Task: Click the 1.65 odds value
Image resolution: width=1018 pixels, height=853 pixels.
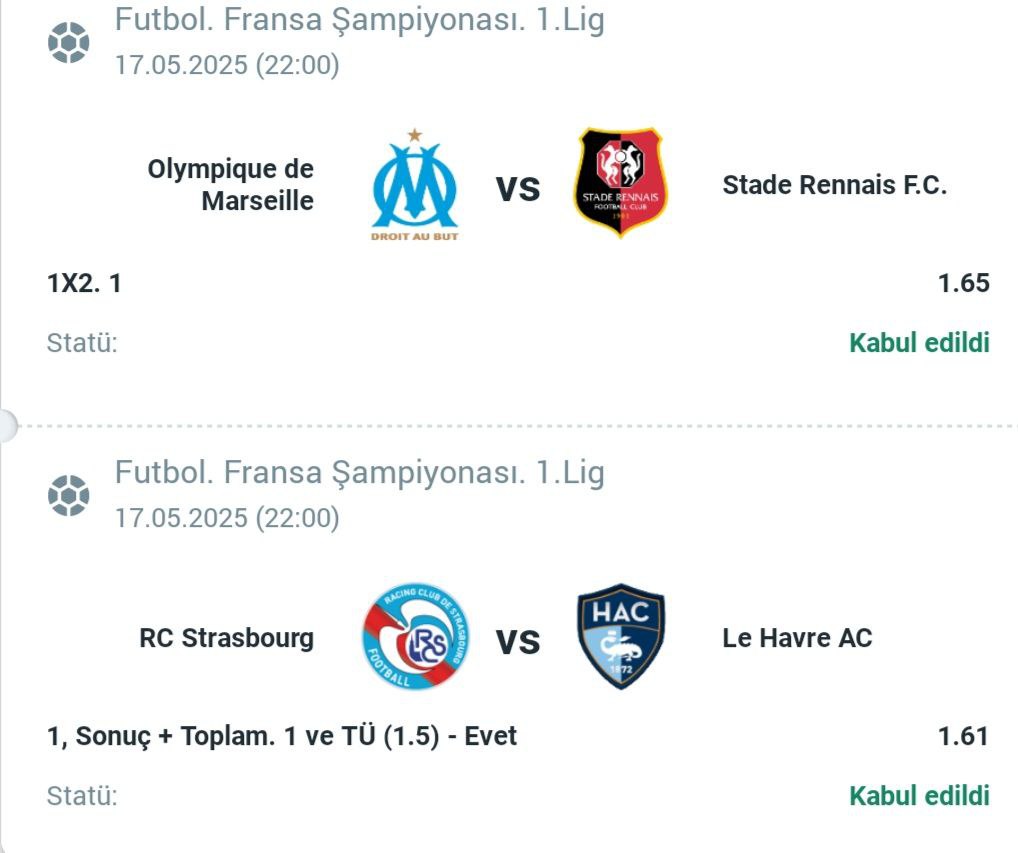Action: [x=963, y=283]
